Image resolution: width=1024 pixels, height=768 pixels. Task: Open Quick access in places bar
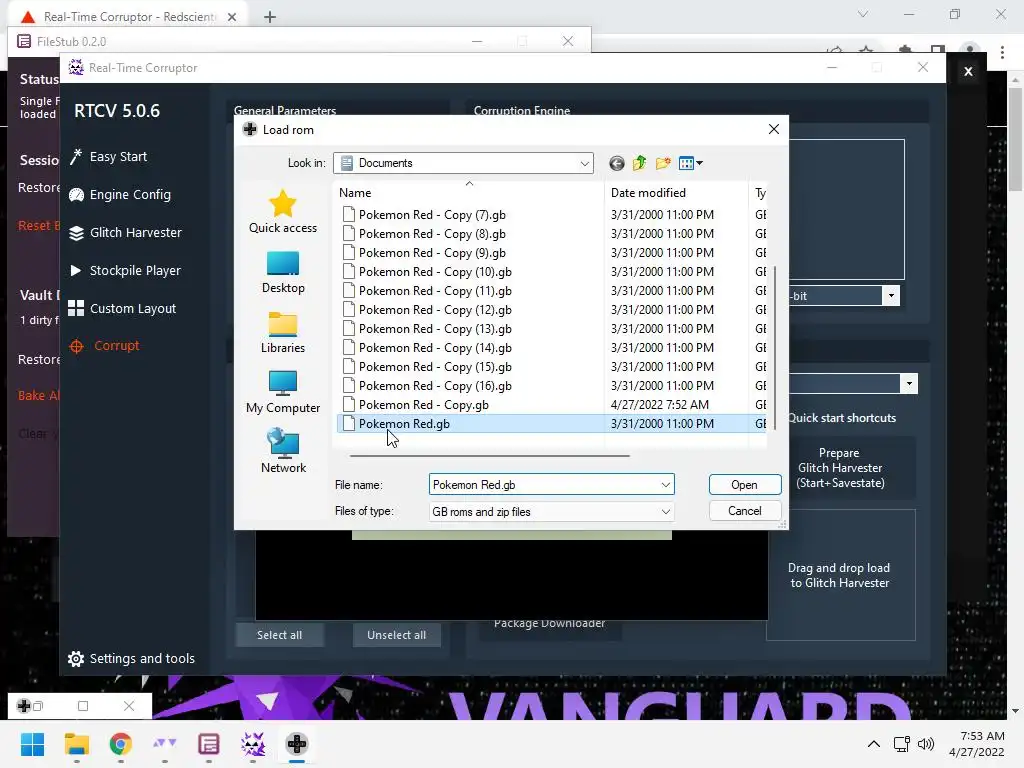(283, 212)
